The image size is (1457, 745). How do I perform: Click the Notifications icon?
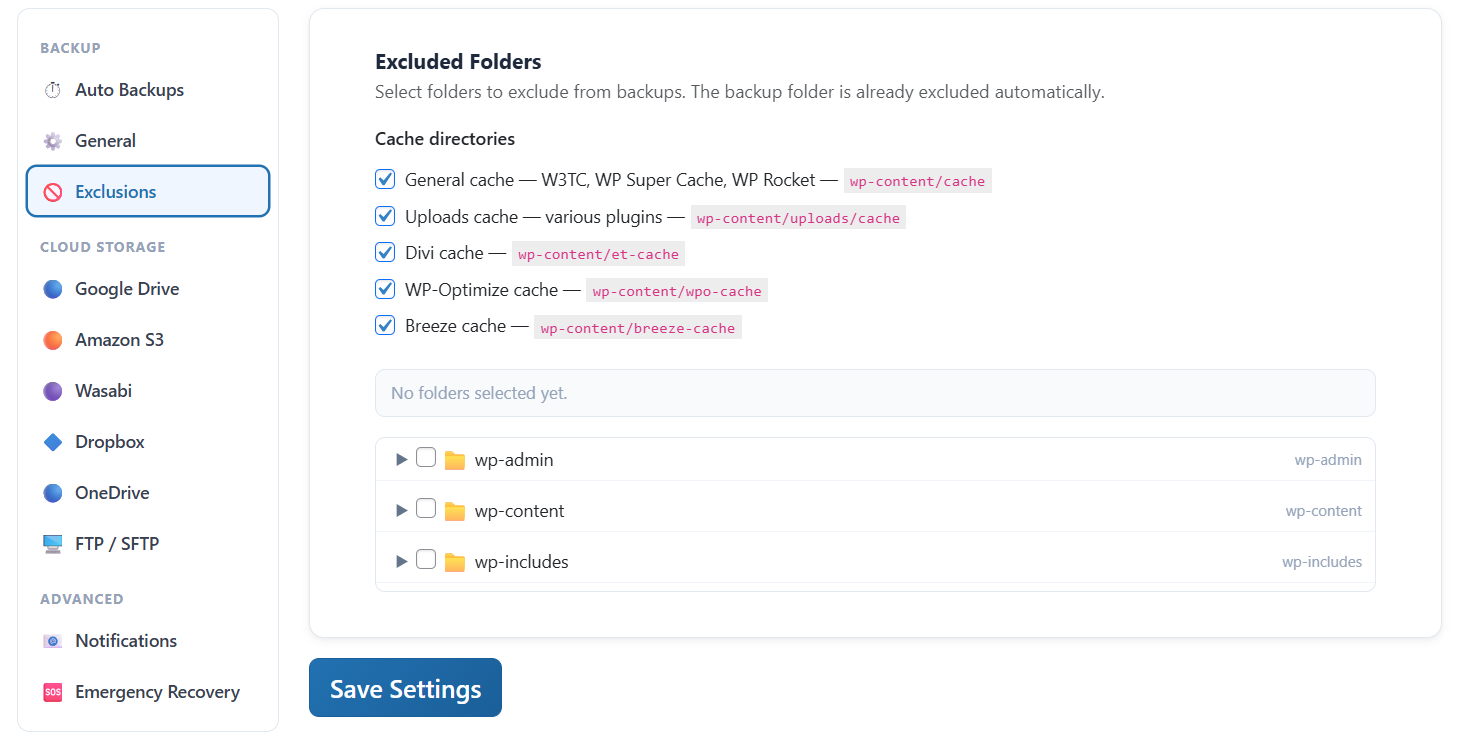53,641
